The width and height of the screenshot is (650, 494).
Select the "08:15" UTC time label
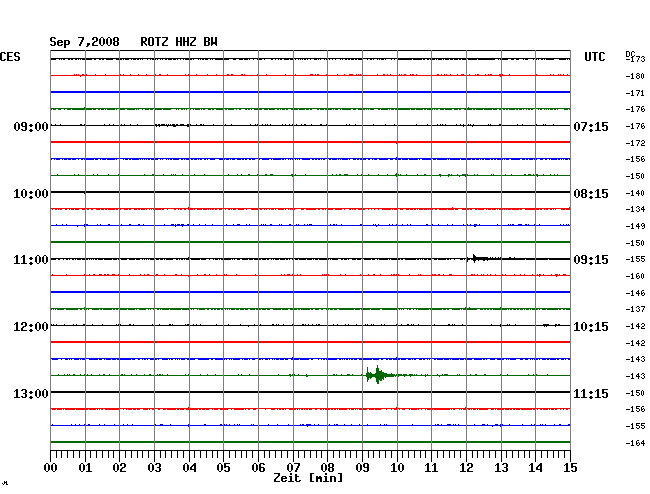coord(591,194)
